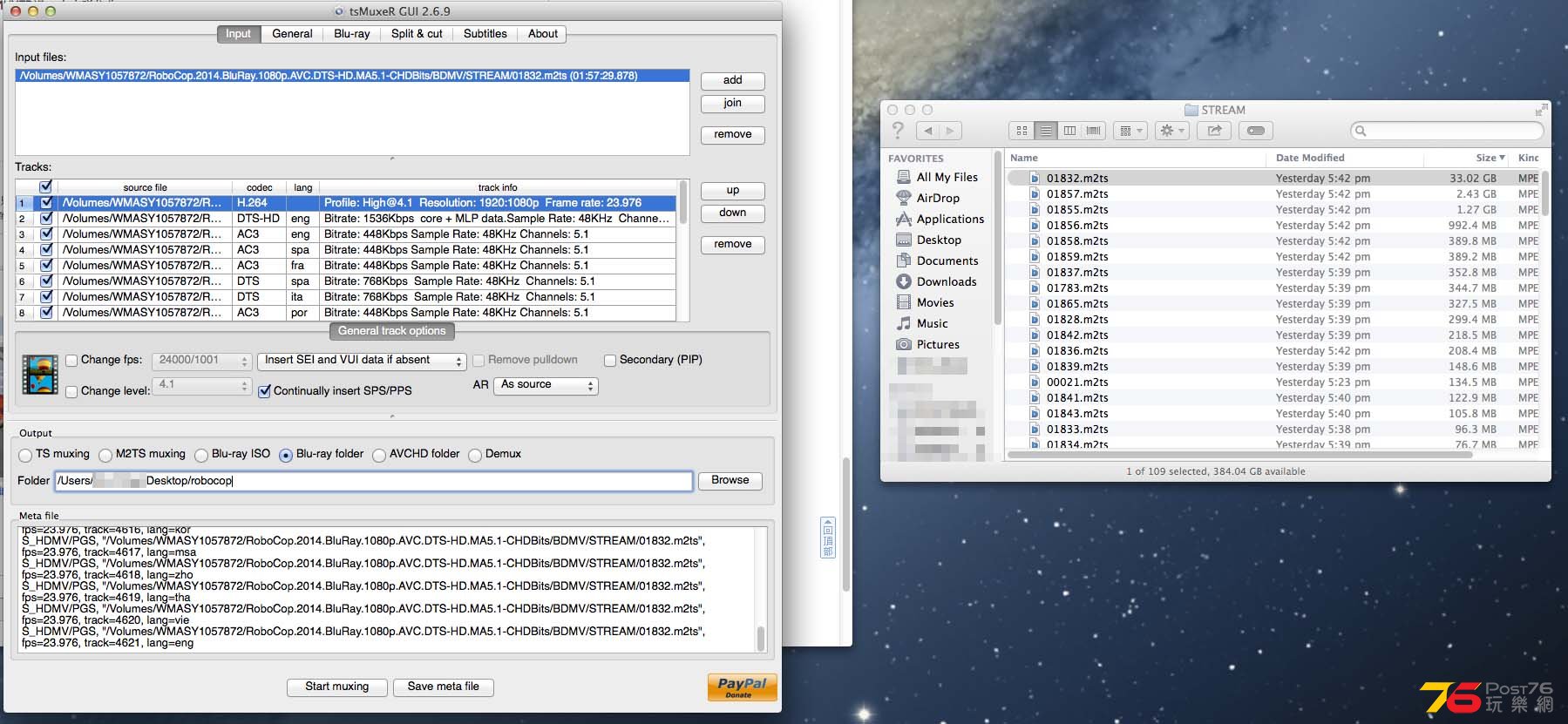
Task: Open AirDrop in Finder sidebar
Action: pos(928,198)
